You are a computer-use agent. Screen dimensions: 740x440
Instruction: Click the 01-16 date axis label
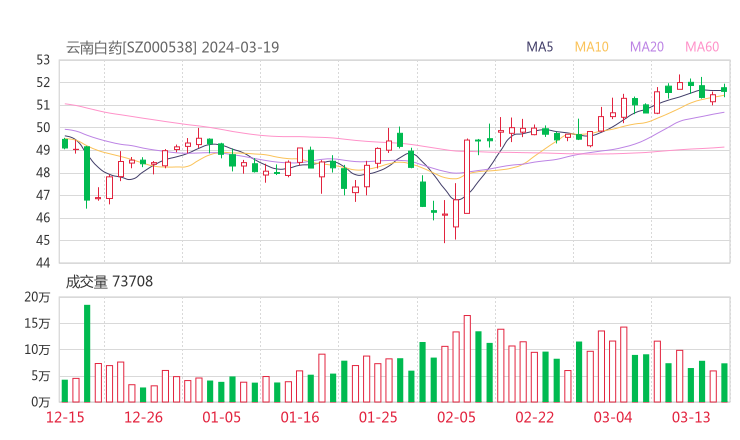(x=300, y=417)
